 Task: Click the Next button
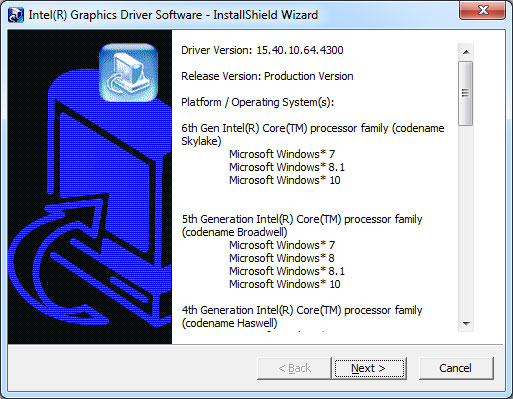[x=369, y=368]
